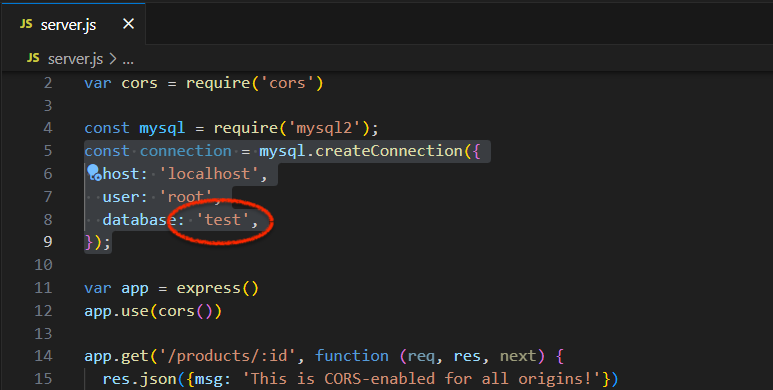Click line number 9 in gutter
This screenshot has height=390, width=773.
[48, 242]
